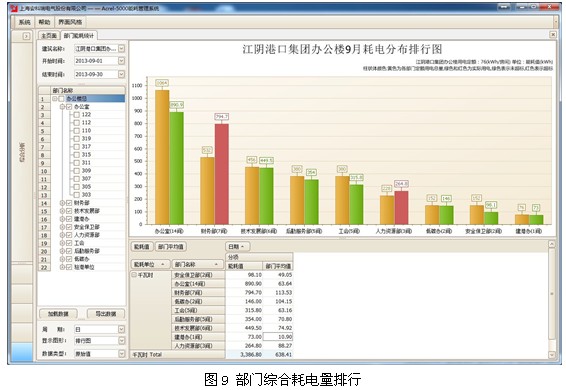Click the 日期 field header button

(237, 247)
